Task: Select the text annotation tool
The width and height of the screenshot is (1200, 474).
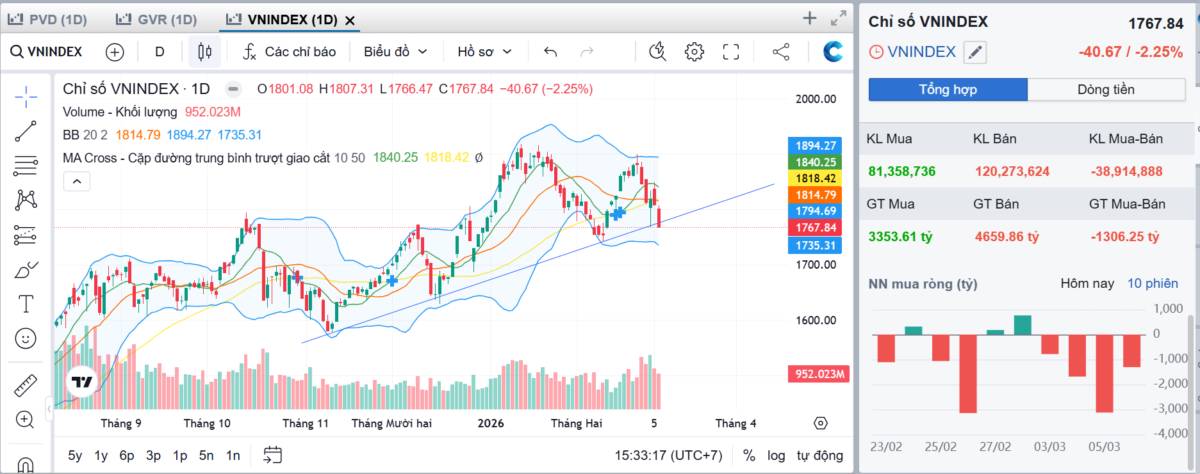Action: point(26,303)
